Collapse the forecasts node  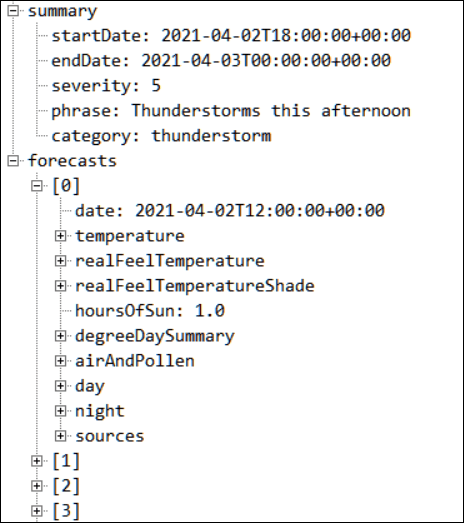click(x=13, y=161)
